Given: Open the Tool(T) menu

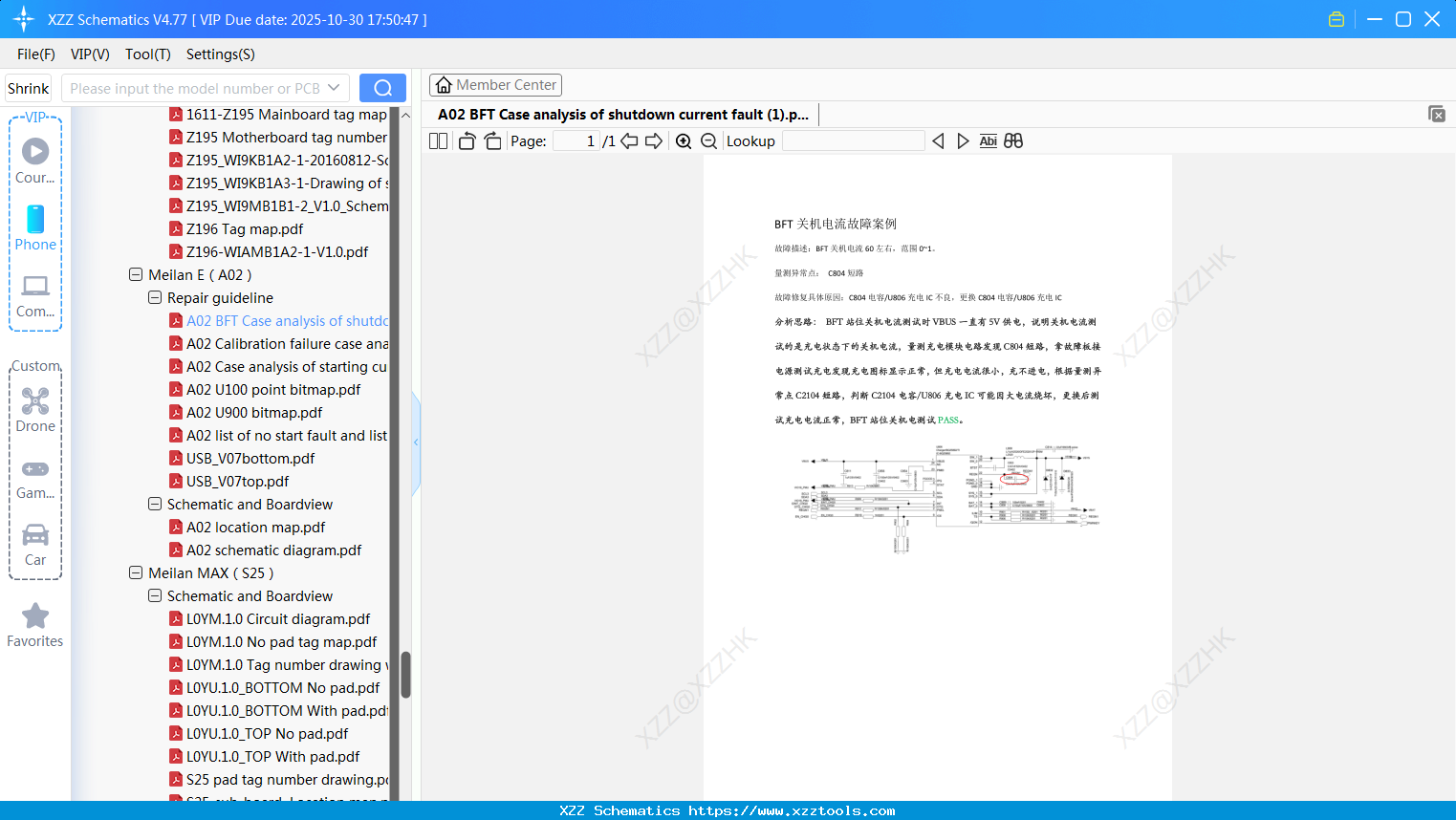Looking at the screenshot, I should point(147,54).
